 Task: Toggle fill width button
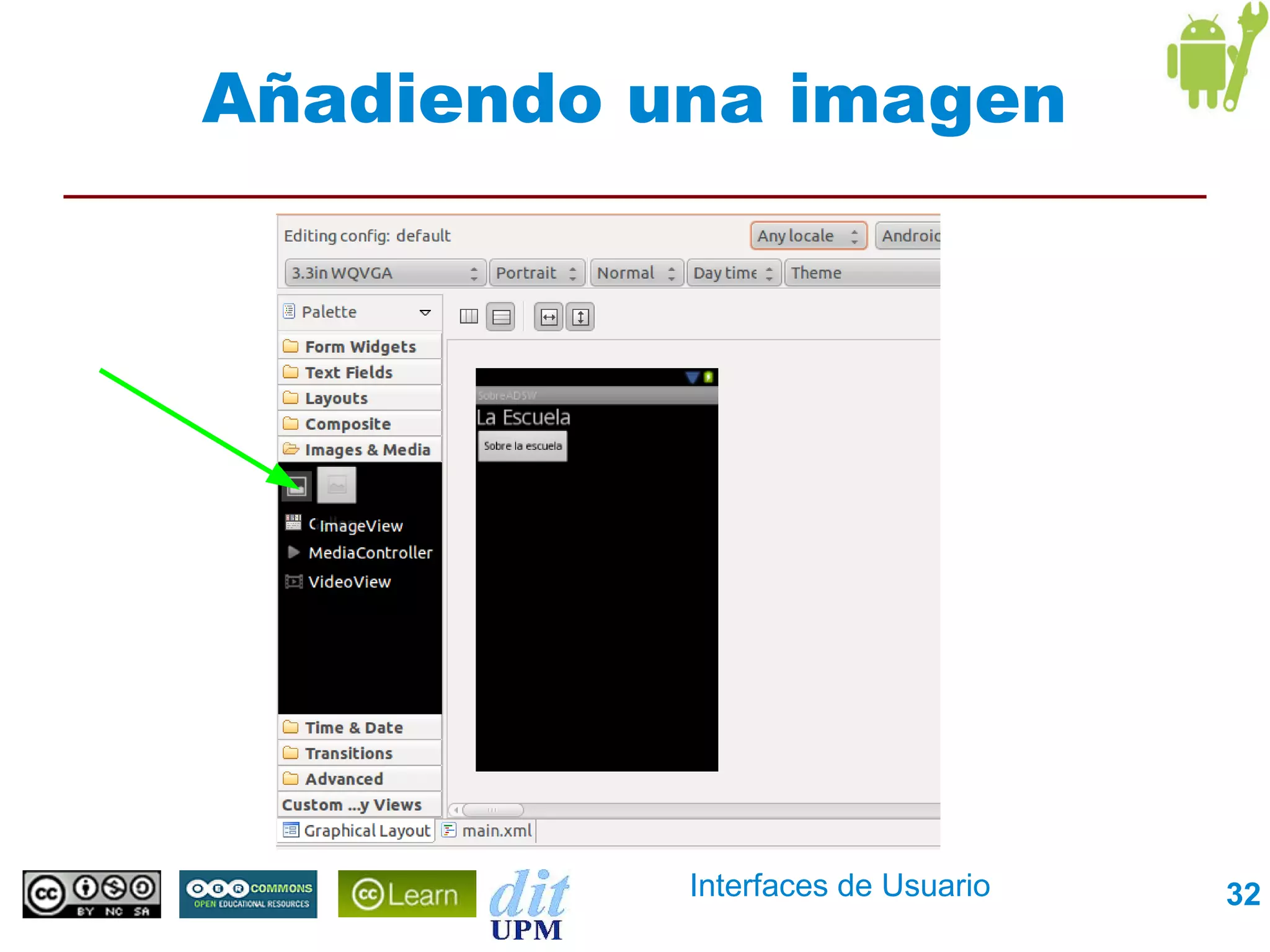click(549, 317)
